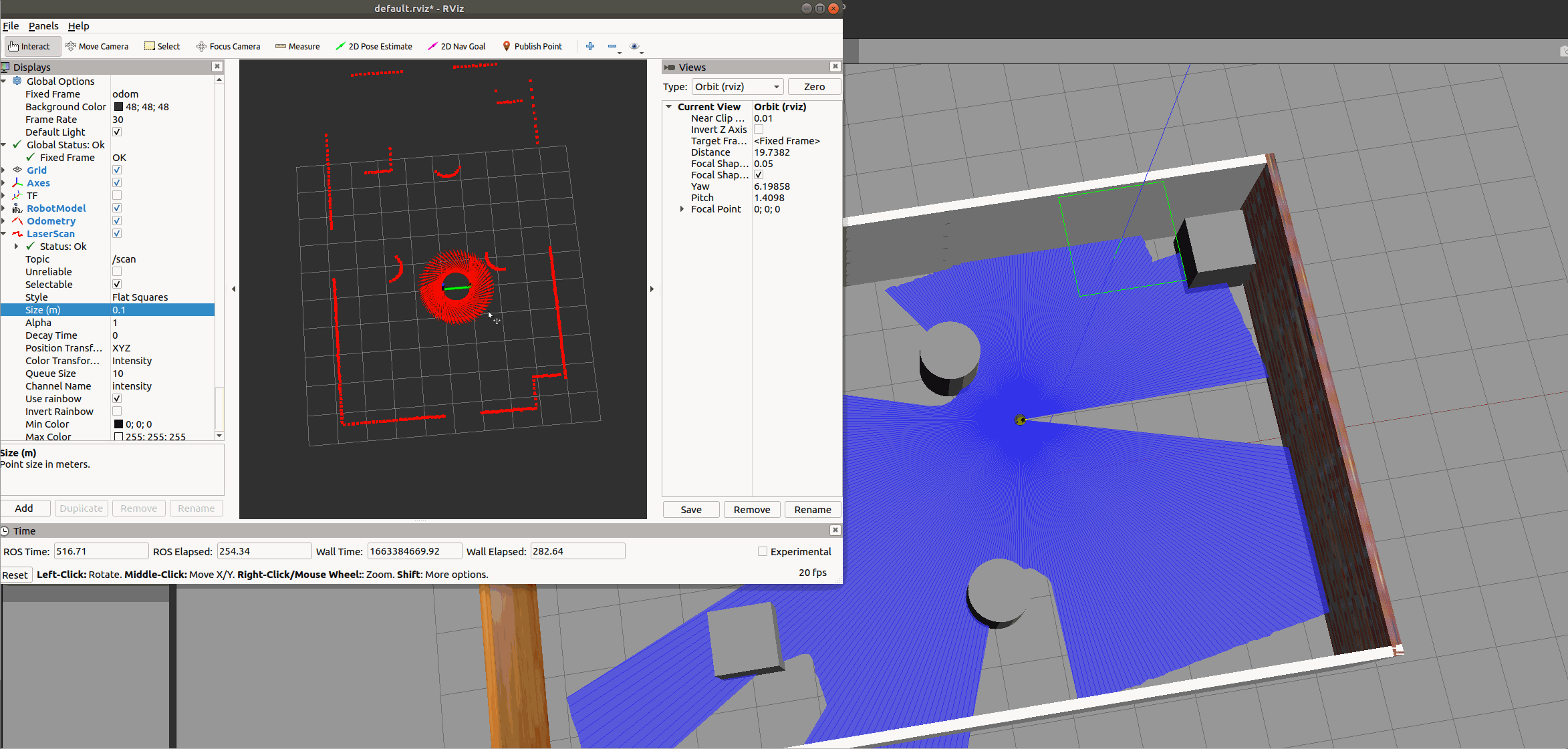
Task: Click Save in the Views panel
Action: coord(691,510)
